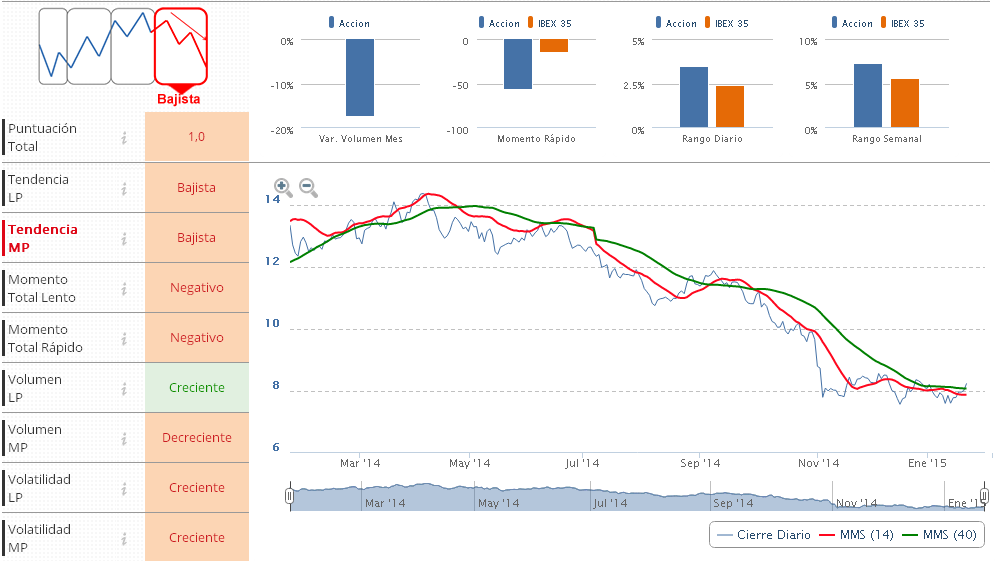Select the Momento Total Lento row

coord(126,288)
